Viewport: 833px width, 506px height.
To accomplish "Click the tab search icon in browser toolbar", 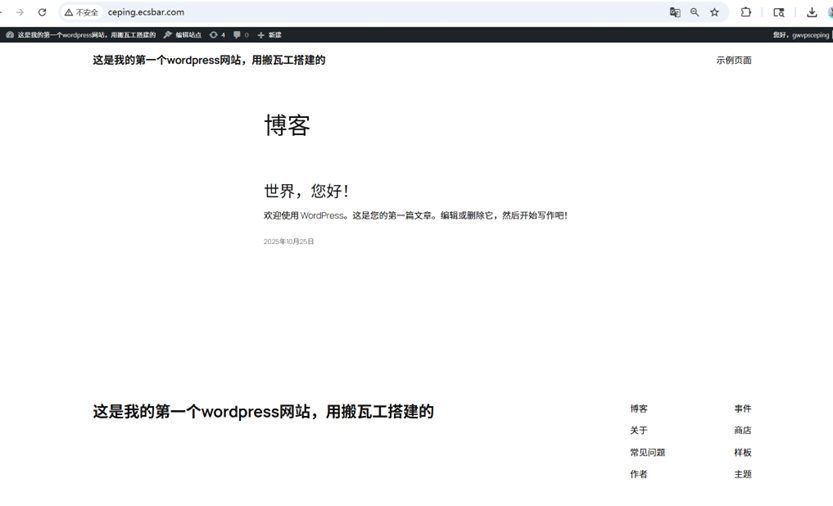I will tap(779, 12).
